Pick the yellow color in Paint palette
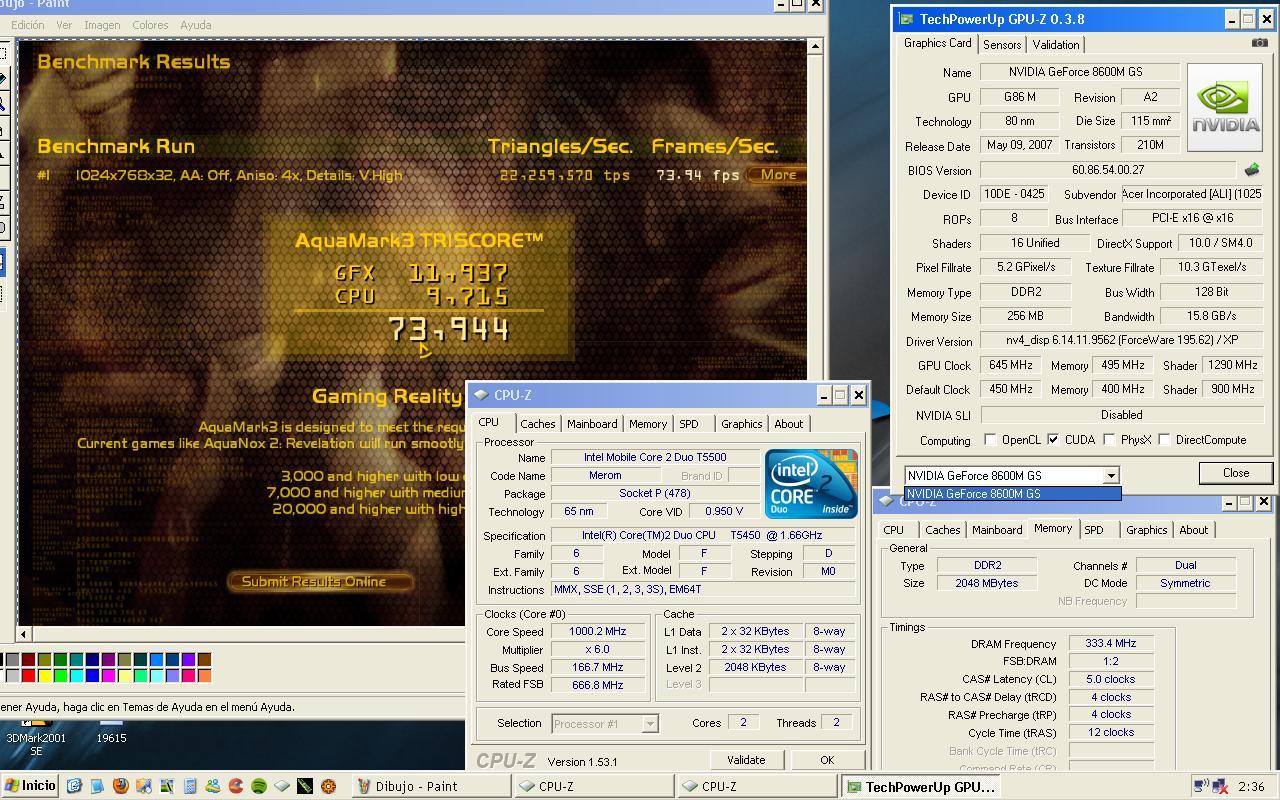Image resolution: width=1280 pixels, height=800 pixels. coord(45,676)
